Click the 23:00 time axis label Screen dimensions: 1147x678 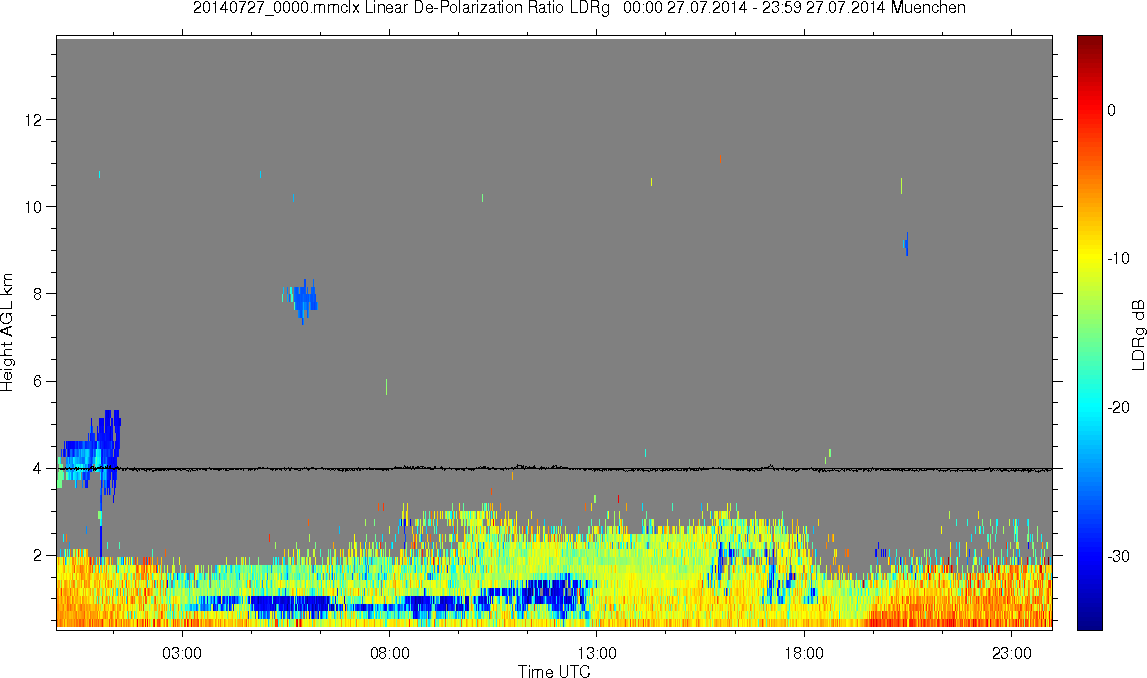coord(1012,653)
